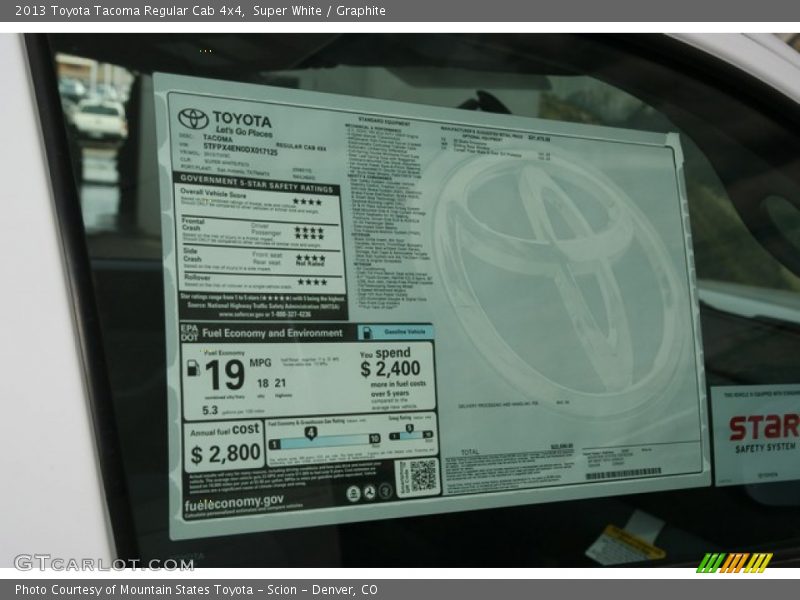This screenshot has height=600, width=800.
Task: Select the QR code on the fuel label
Action: pos(423,475)
